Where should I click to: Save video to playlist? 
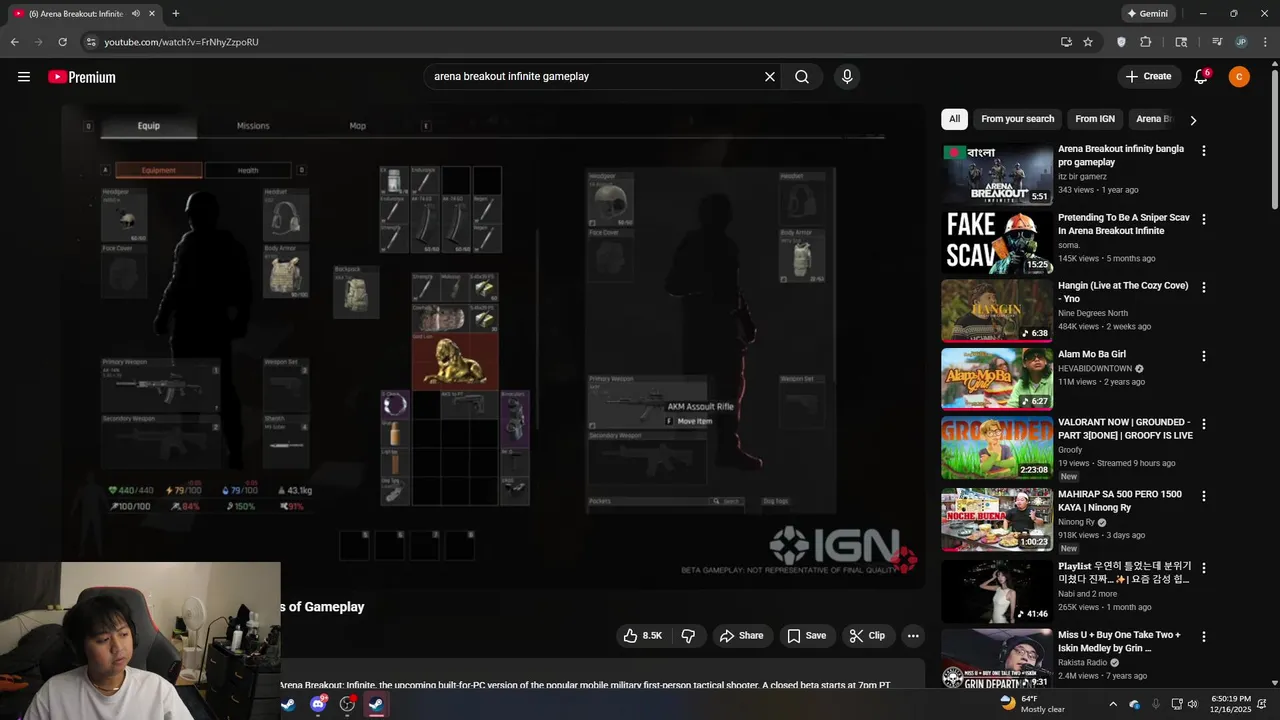(806, 636)
